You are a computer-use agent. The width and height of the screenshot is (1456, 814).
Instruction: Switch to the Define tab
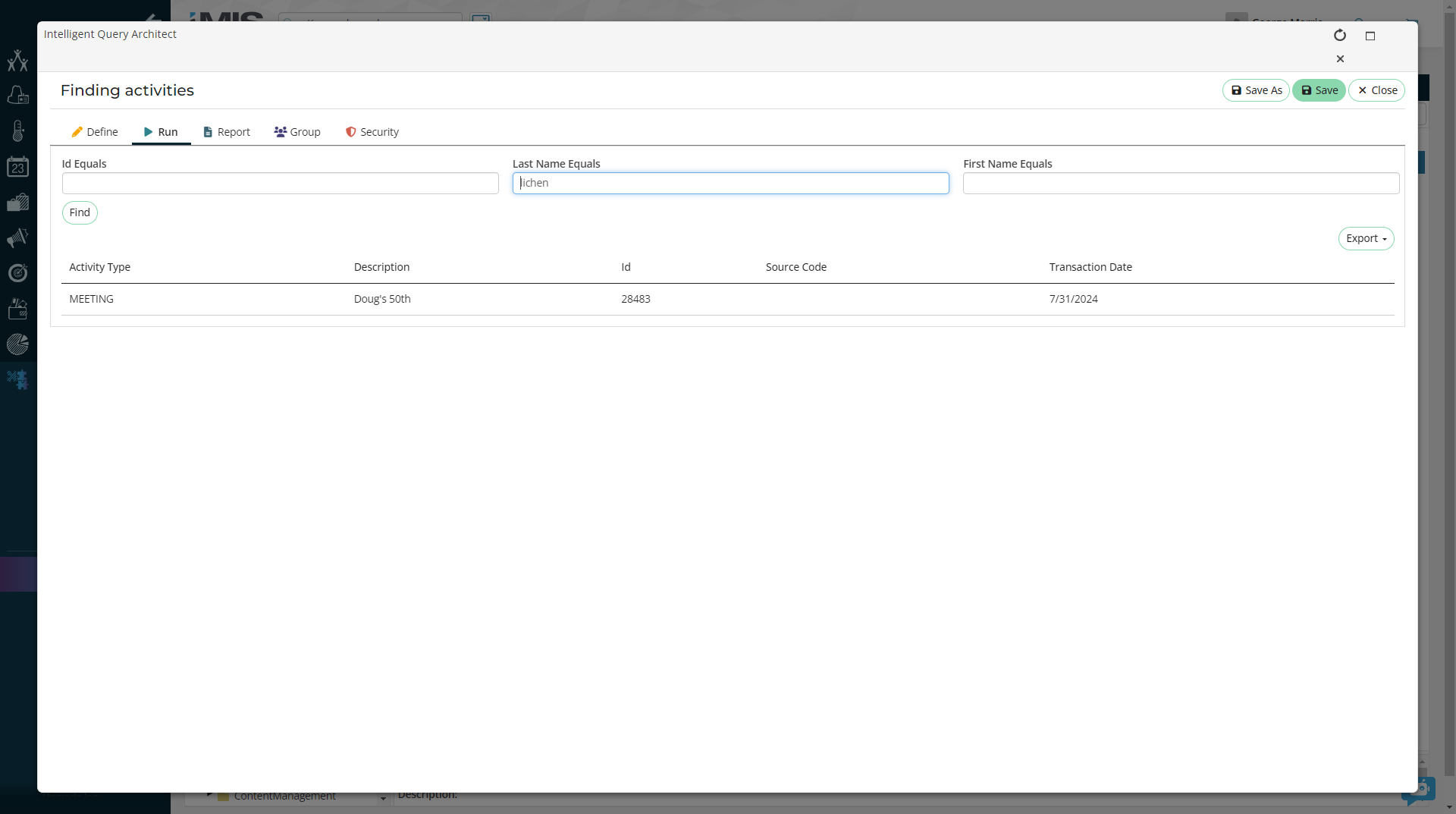pos(95,132)
